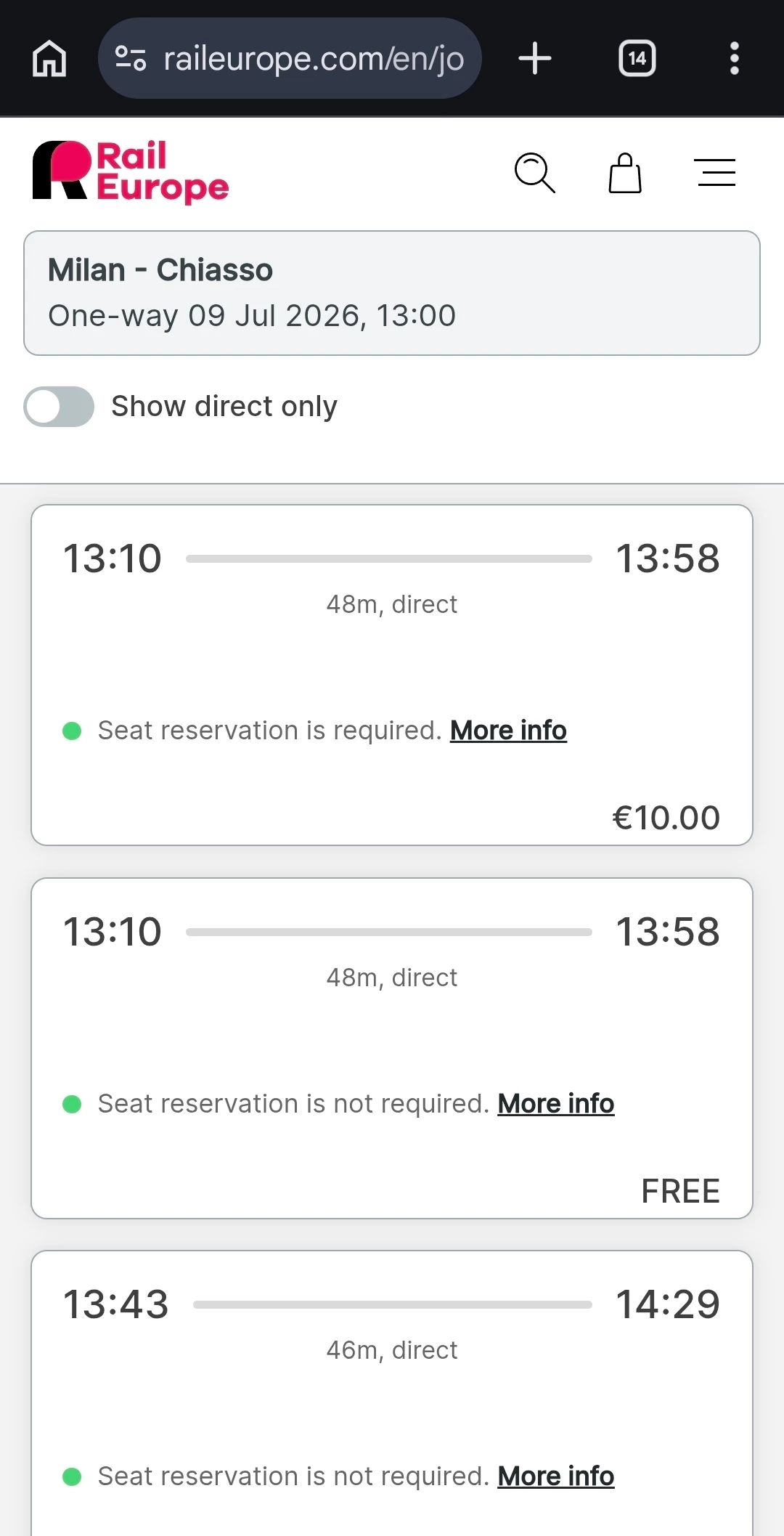The width and height of the screenshot is (784, 1536).
Task: Edit Milan - Chiasso search summary
Action: (392, 293)
